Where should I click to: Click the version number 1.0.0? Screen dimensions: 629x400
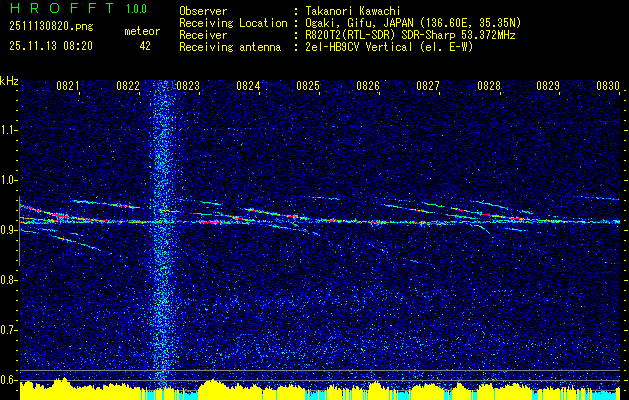136,9
